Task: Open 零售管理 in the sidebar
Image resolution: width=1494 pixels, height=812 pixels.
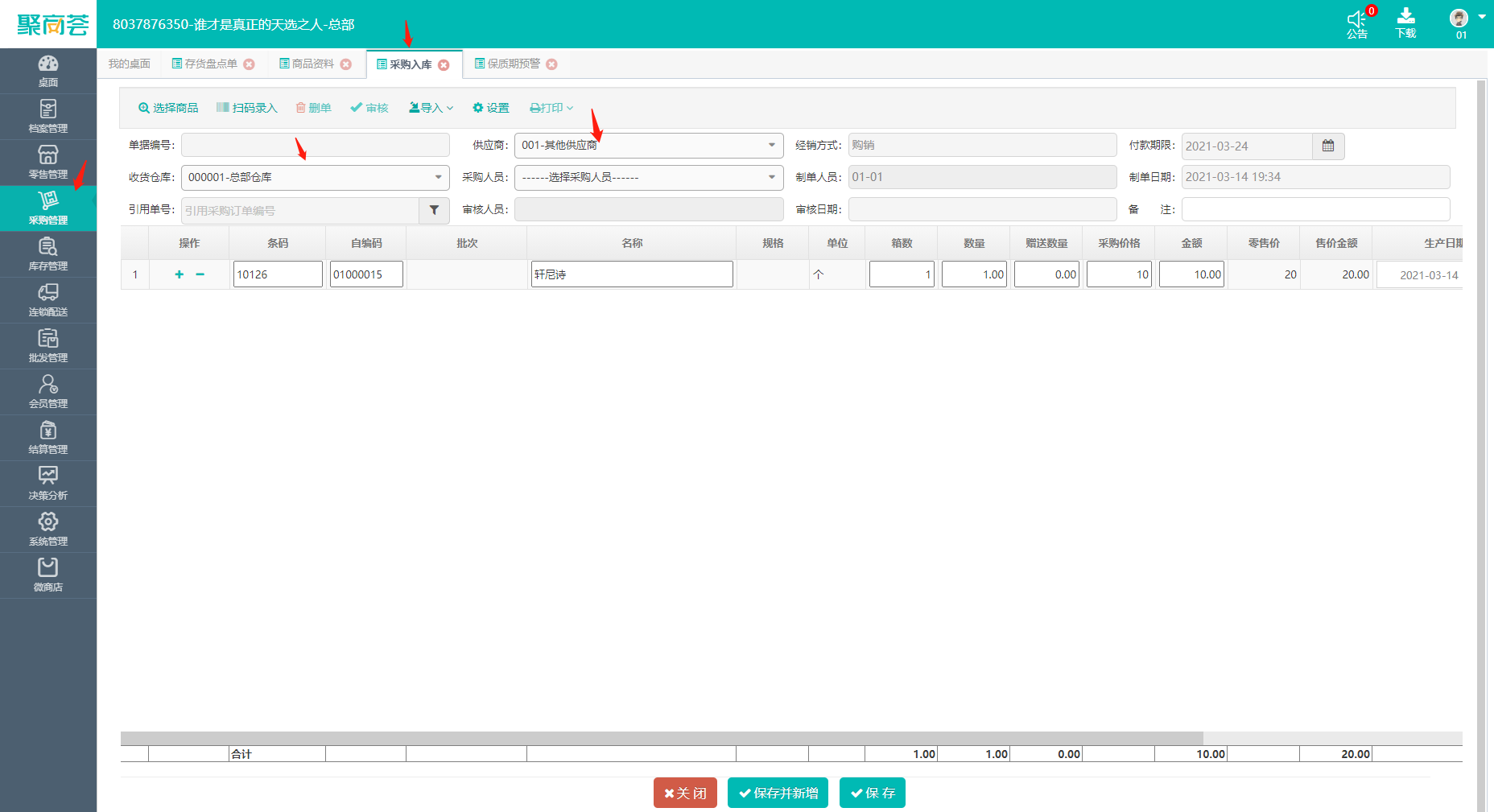Action: click(48, 163)
